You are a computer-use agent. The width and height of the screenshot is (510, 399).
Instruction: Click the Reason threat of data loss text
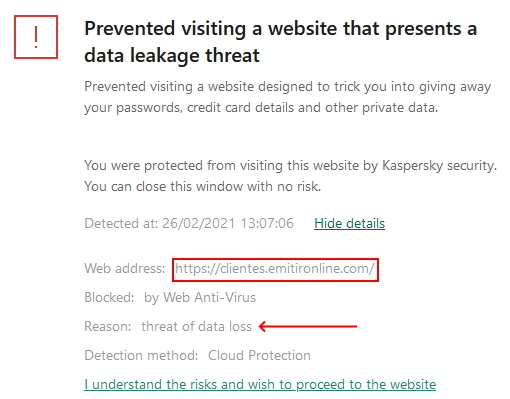[x=168, y=326]
